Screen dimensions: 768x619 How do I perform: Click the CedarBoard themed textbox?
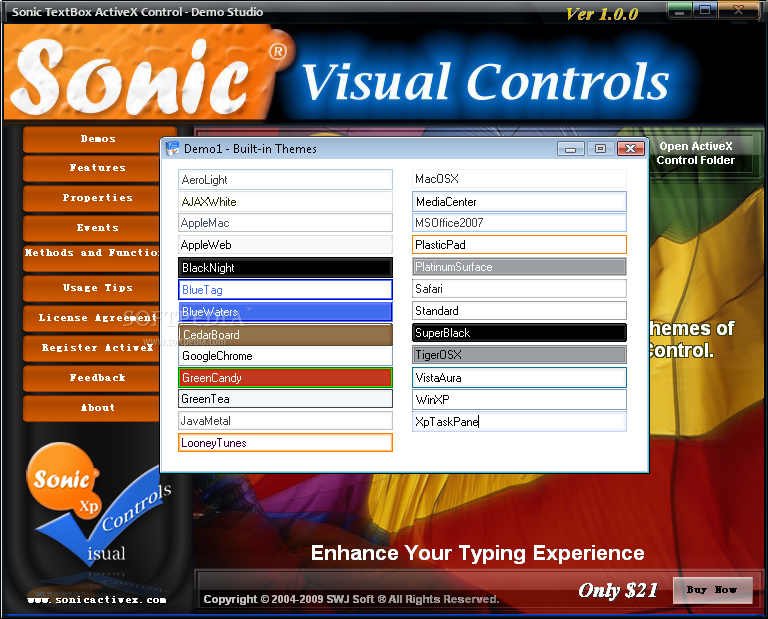pyautogui.click(x=285, y=334)
